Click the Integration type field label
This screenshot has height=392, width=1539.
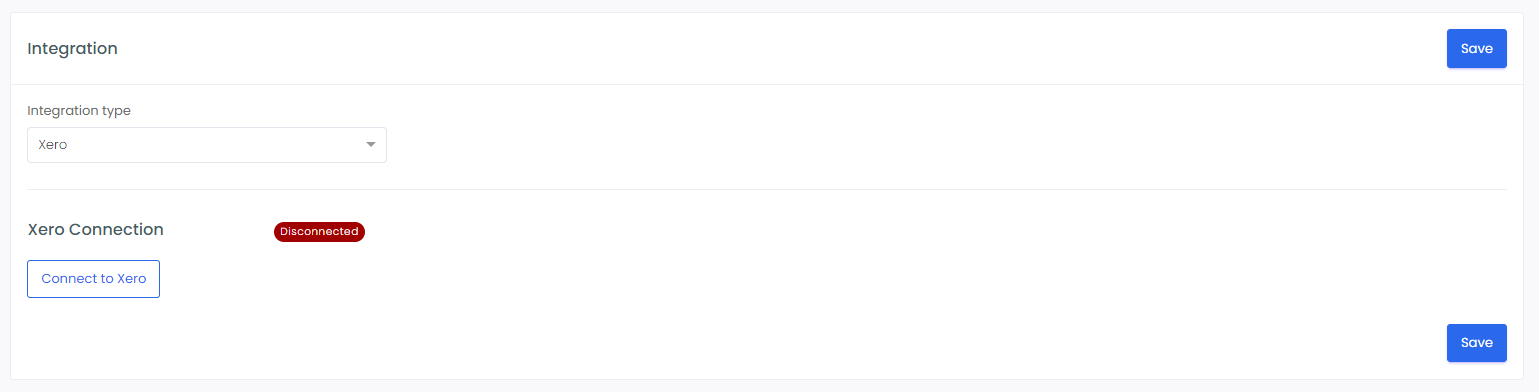(x=79, y=110)
